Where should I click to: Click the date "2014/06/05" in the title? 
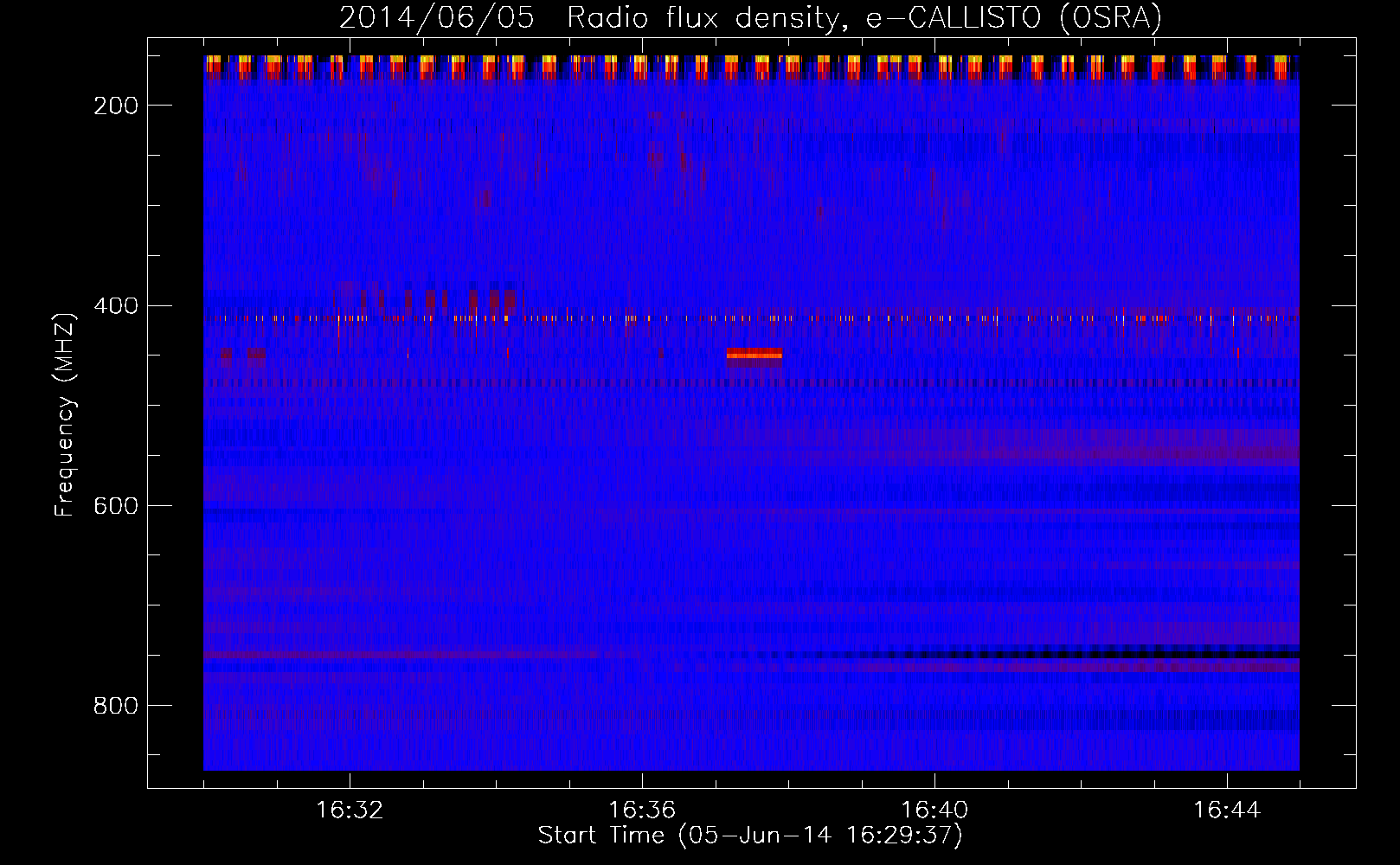[437, 18]
